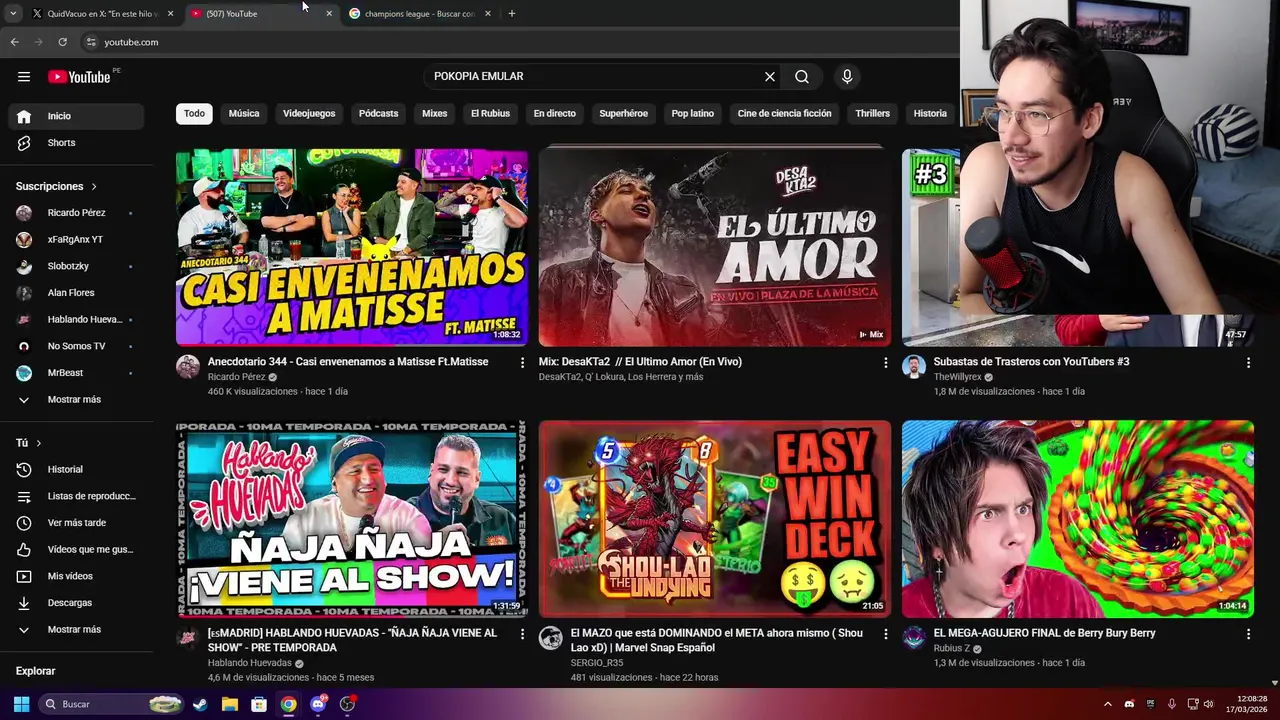Open Inicio in the sidebar
1280x720 pixels.
(76, 116)
